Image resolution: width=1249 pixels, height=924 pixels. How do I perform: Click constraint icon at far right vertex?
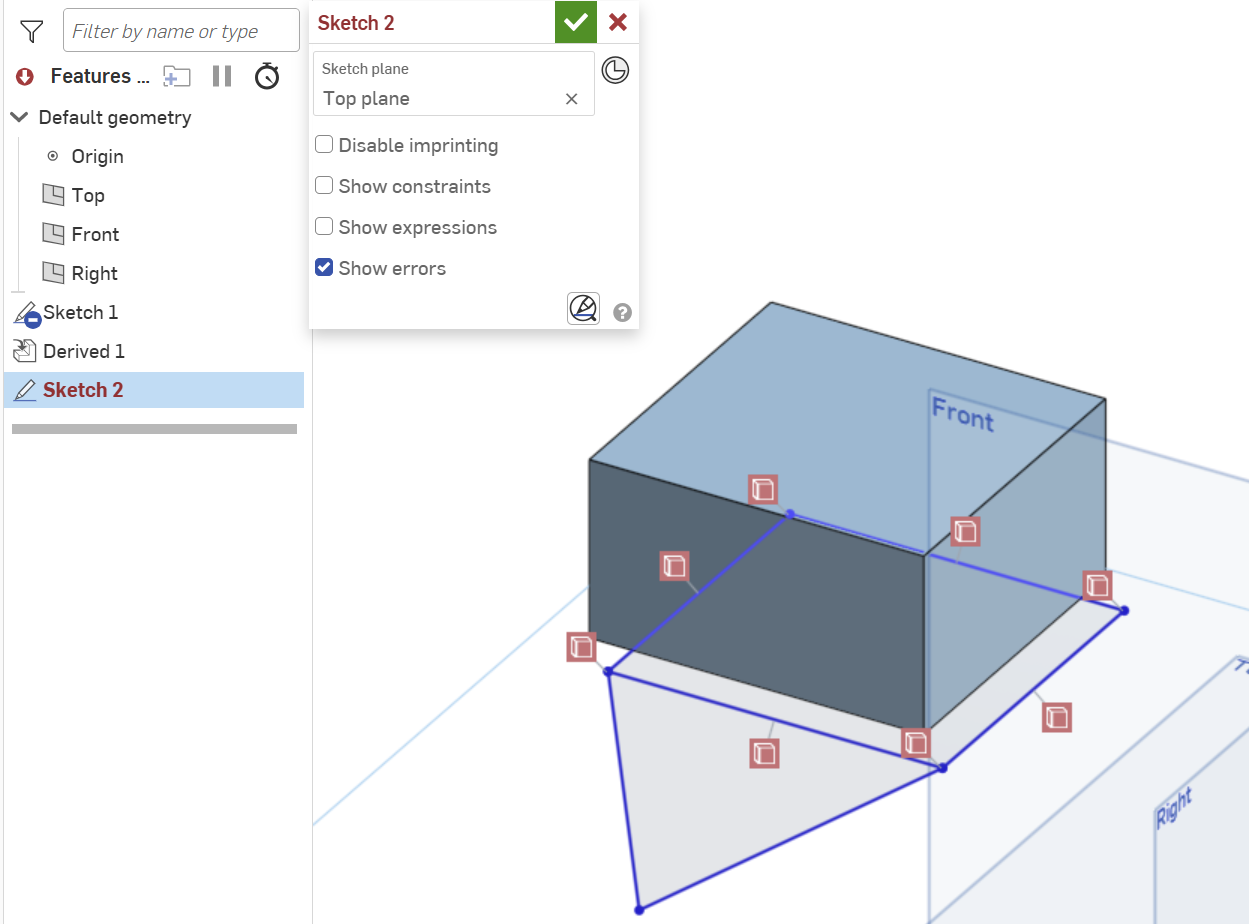point(1097,585)
